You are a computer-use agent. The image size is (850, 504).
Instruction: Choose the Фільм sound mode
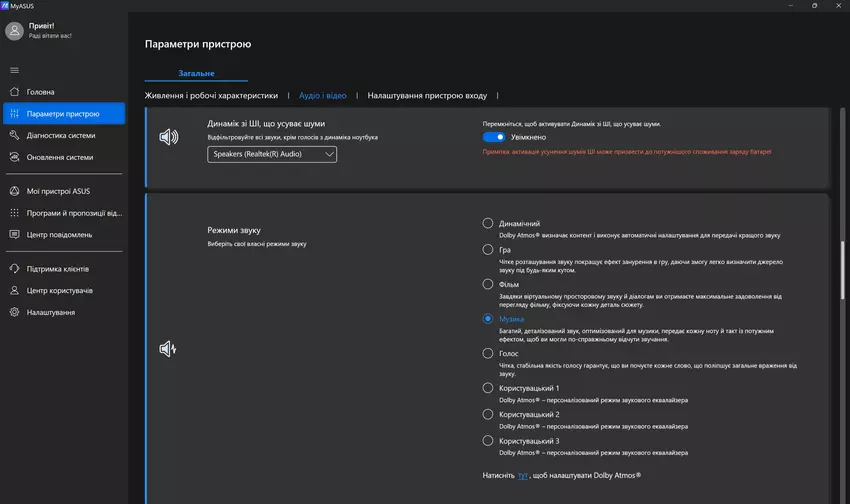point(488,284)
